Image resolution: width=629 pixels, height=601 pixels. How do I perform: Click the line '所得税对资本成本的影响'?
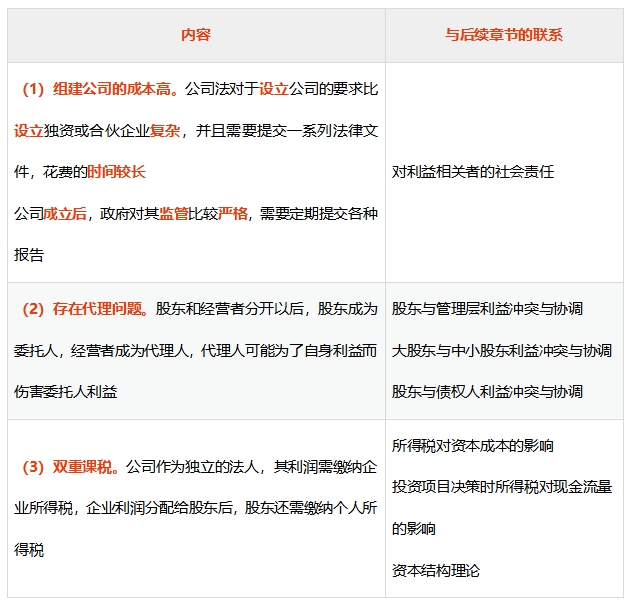[473, 446]
